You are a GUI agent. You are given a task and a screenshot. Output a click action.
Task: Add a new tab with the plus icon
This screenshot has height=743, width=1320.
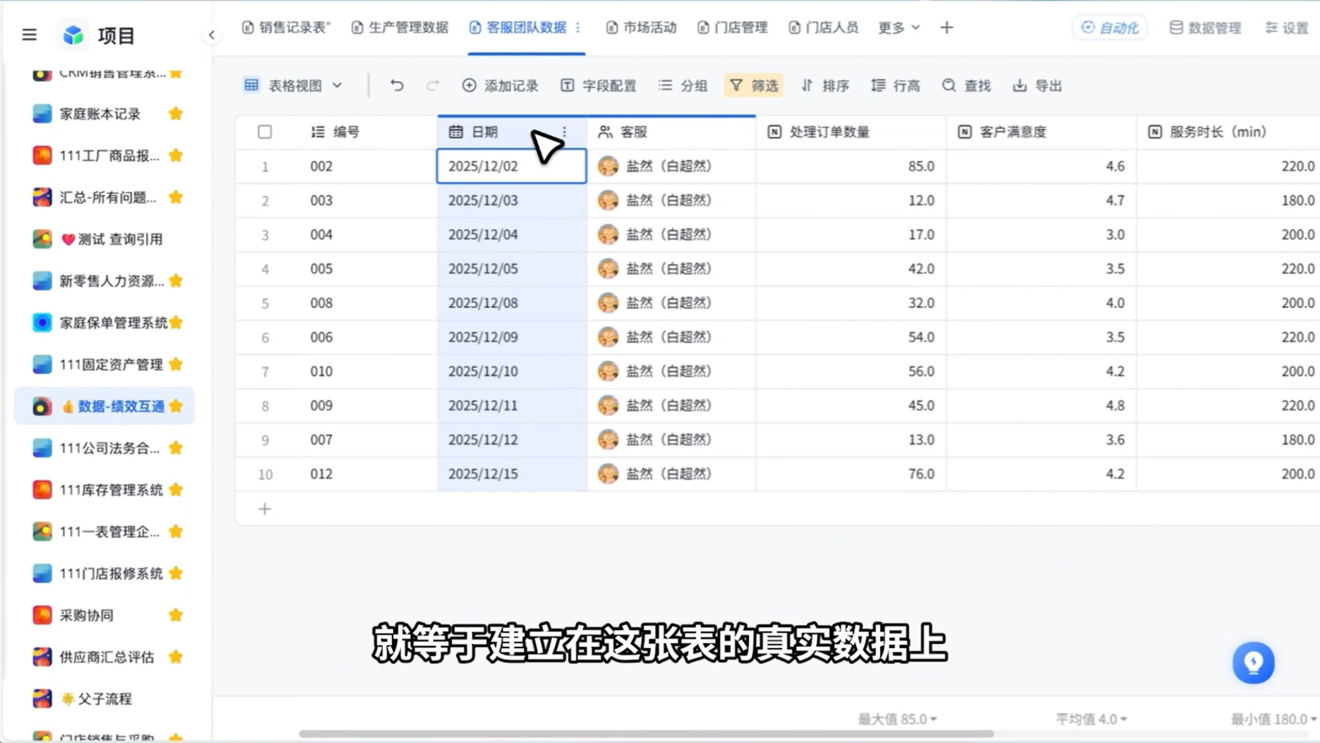tap(947, 28)
